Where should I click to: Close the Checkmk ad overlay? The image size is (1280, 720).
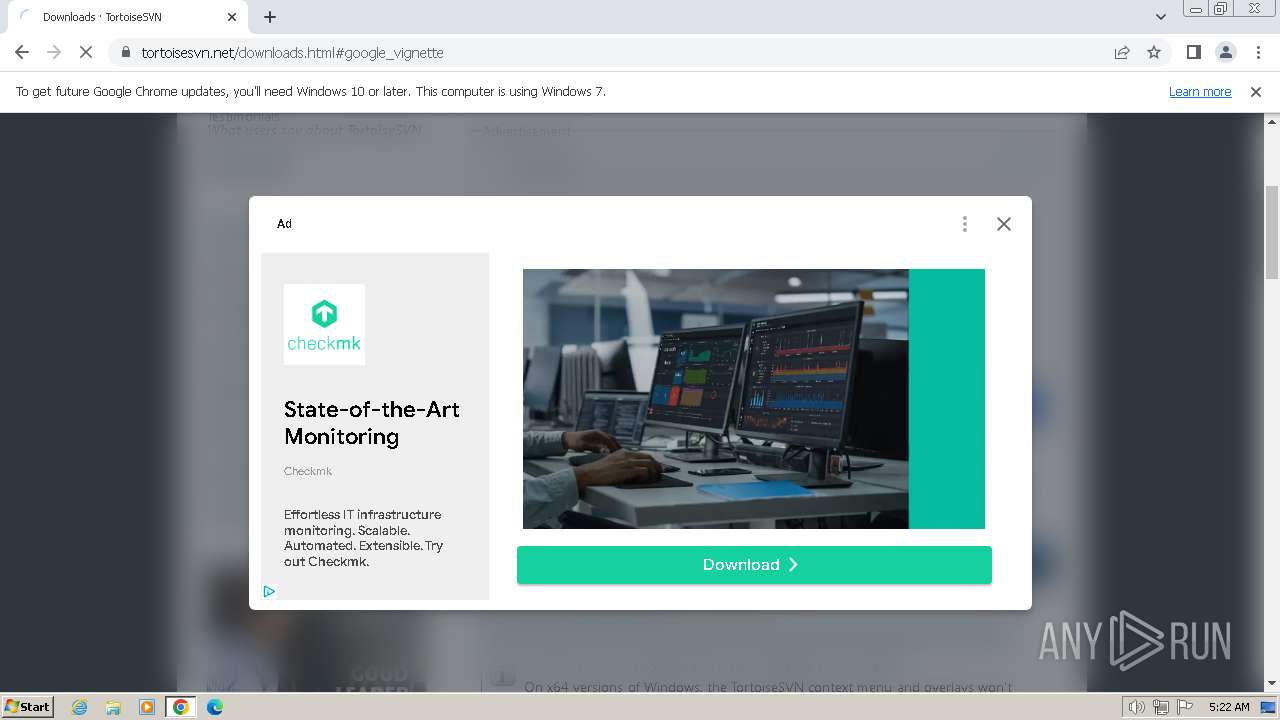click(x=1004, y=224)
